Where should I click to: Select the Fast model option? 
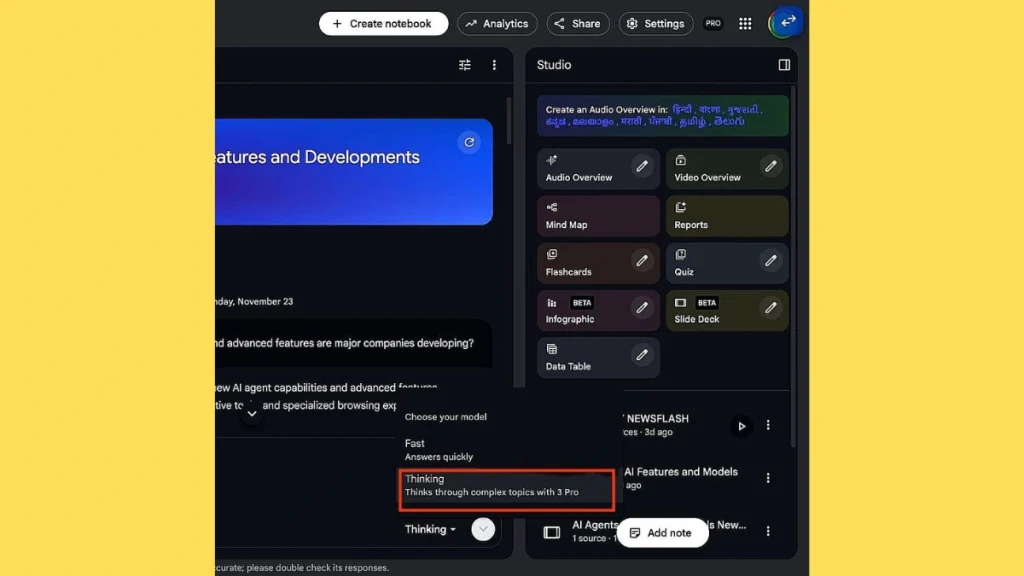[440, 450]
